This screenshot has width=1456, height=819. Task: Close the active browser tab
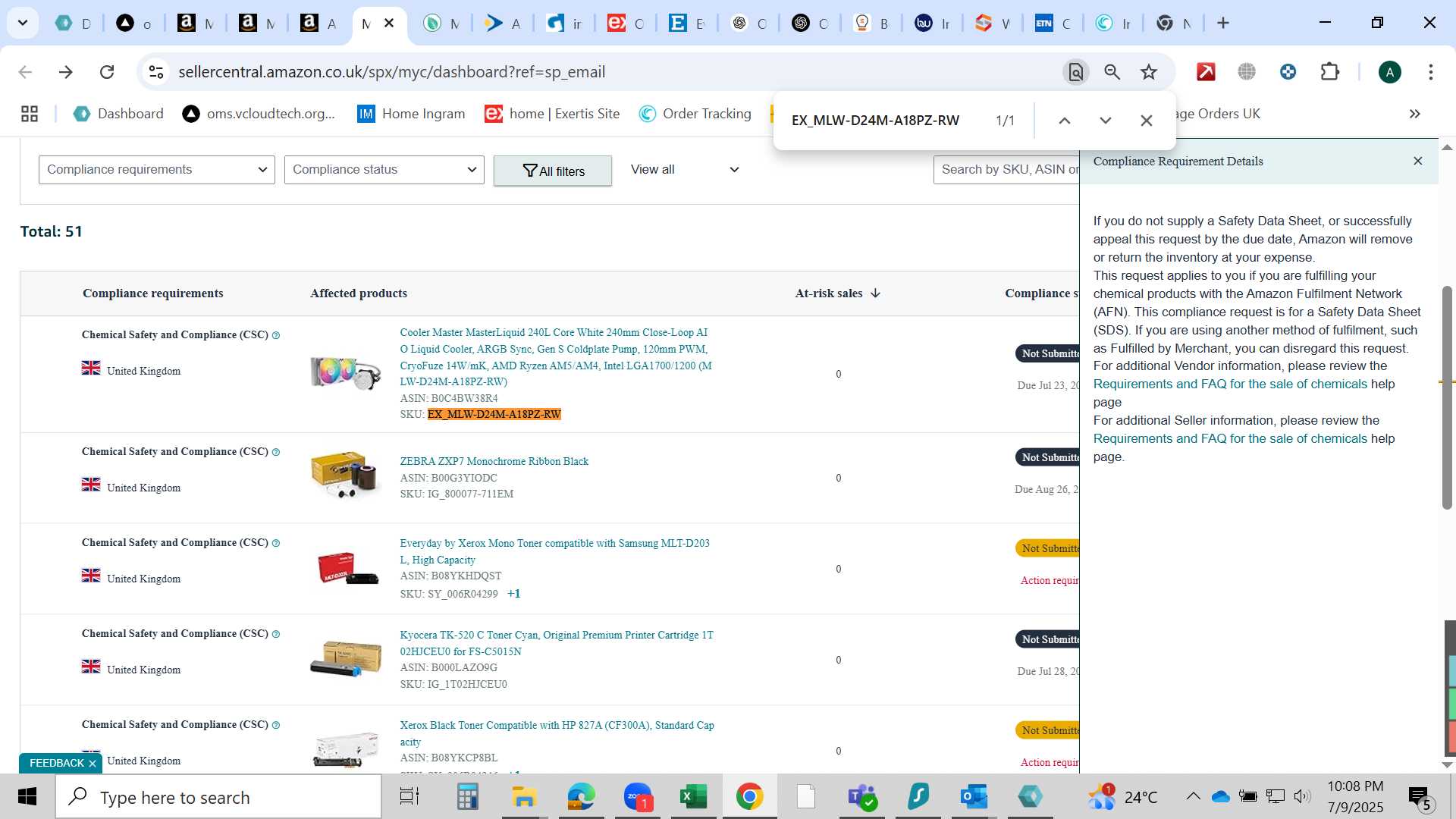click(389, 24)
